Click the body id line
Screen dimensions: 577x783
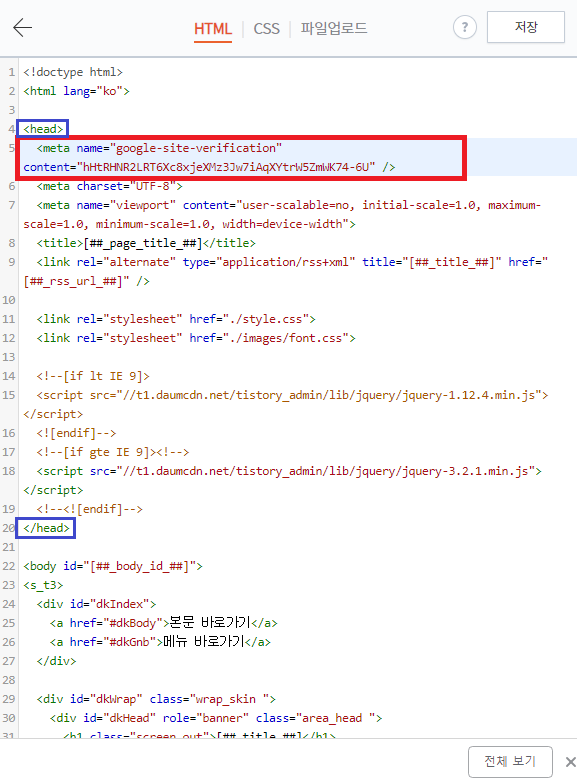point(113,566)
